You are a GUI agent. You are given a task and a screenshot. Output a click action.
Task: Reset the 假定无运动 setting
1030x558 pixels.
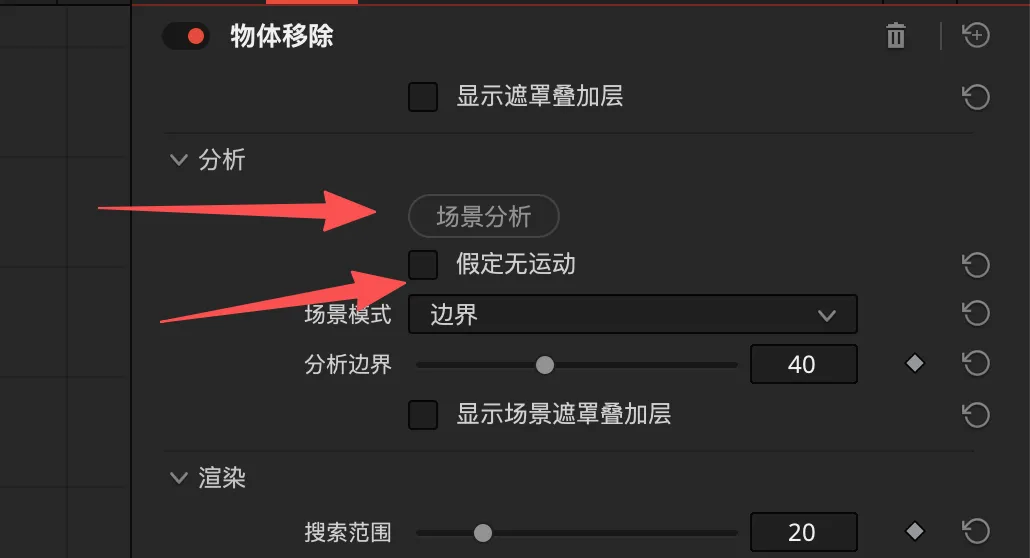point(975,265)
